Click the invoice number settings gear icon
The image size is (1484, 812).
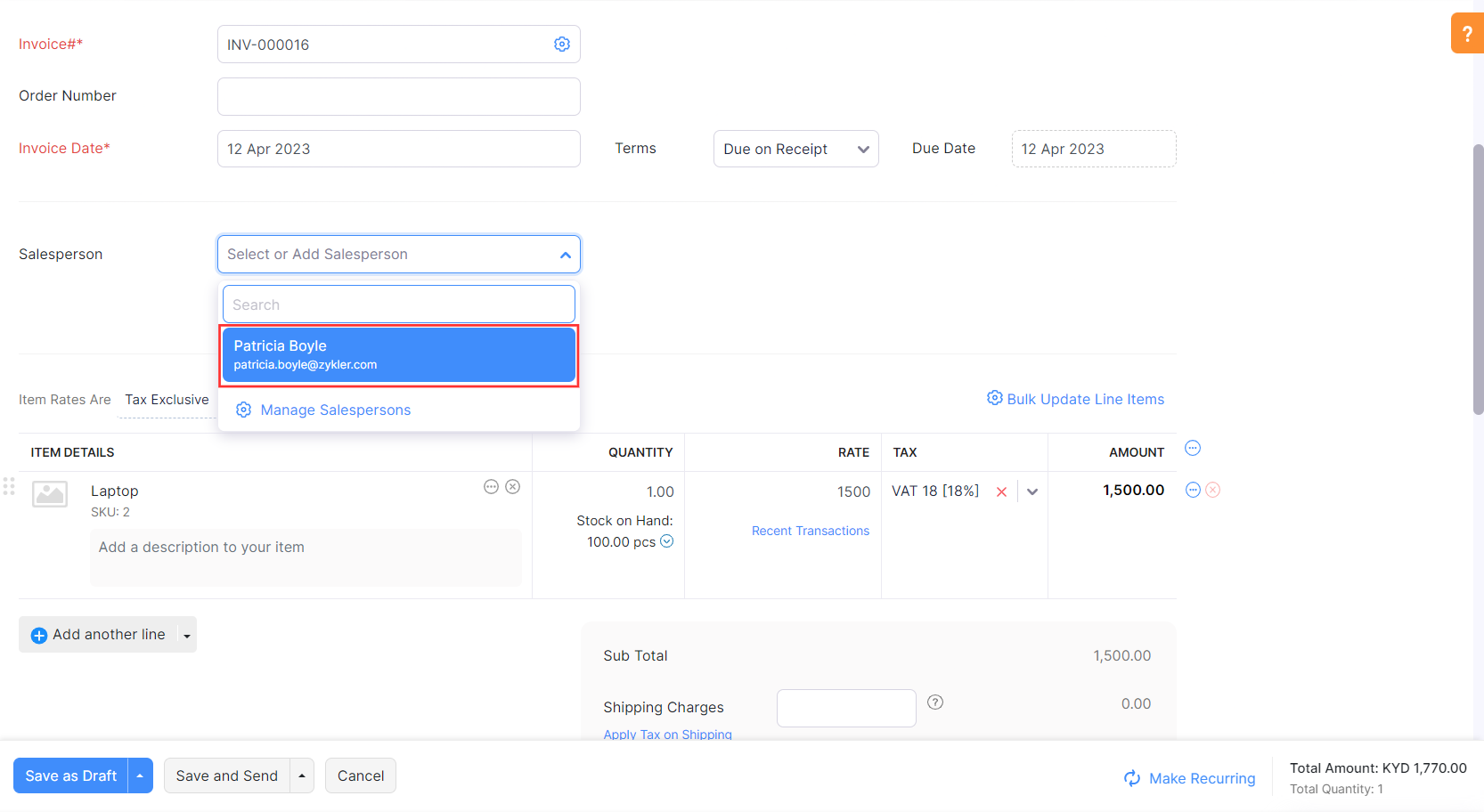click(561, 45)
